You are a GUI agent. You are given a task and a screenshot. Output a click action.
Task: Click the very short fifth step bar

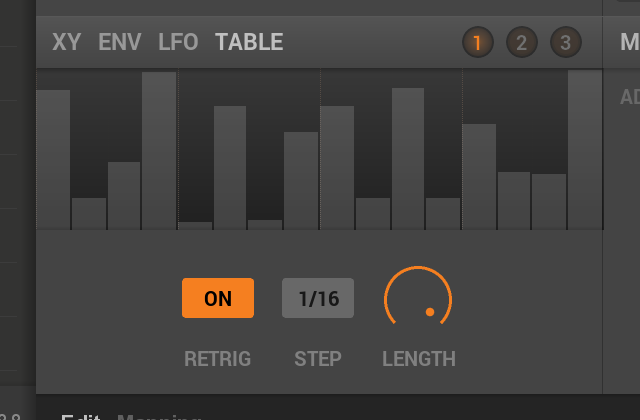click(195, 226)
